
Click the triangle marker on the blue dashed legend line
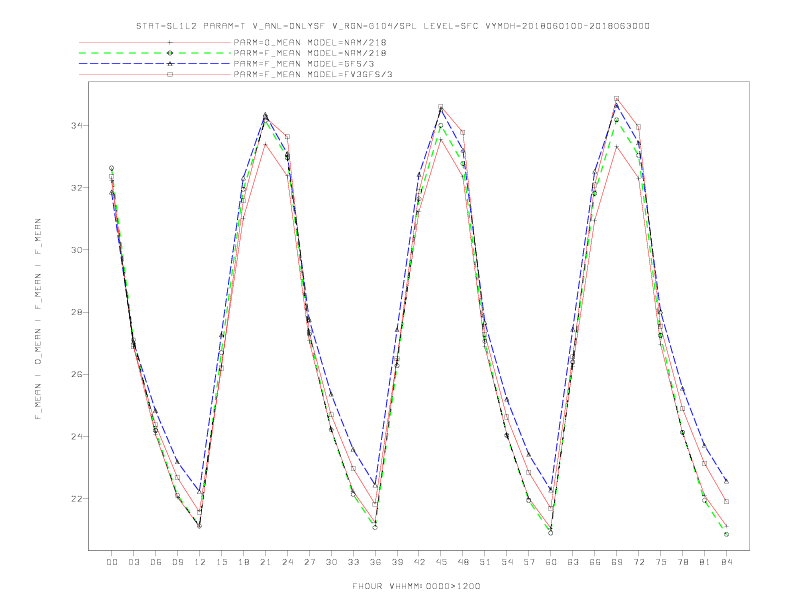[170, 64]
